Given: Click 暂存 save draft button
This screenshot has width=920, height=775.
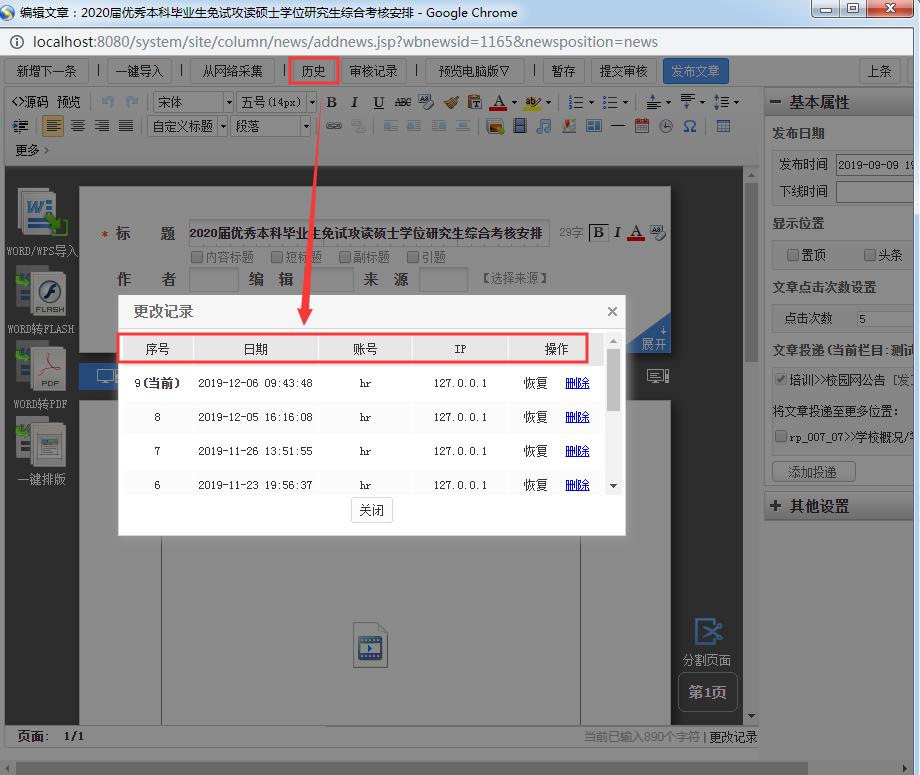Looking at the screenshot, I should point(563,71).
